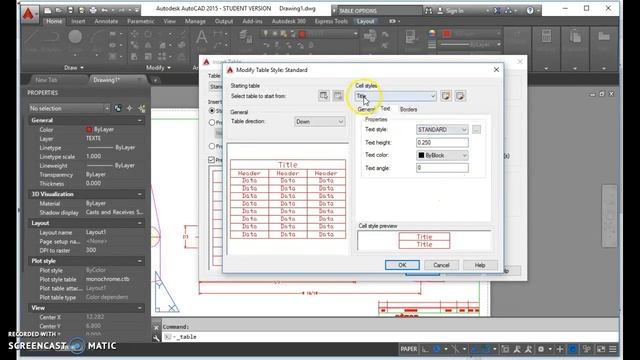The width and height of the screenshot is (640, 360).
Task: Open the Parametric ribbon tab
Action: (x=140, y=21)
